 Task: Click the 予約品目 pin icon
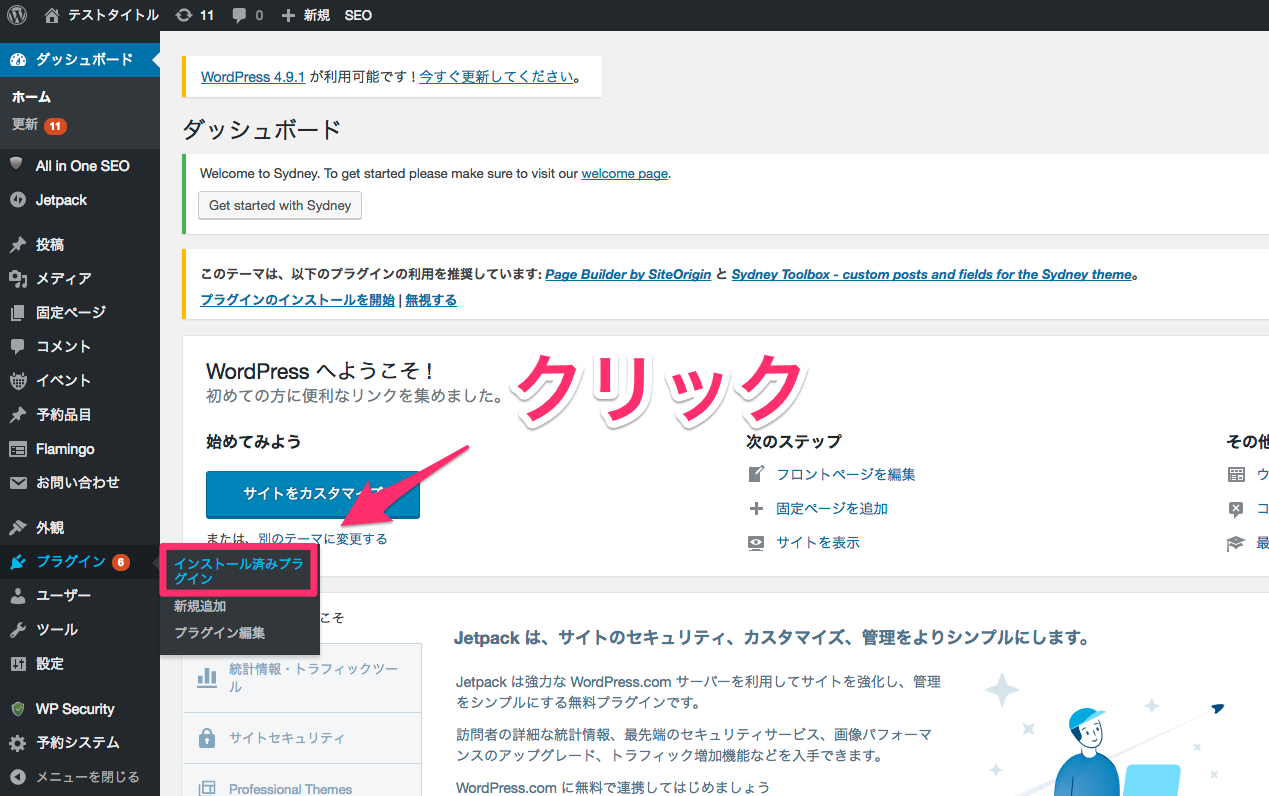17,415
